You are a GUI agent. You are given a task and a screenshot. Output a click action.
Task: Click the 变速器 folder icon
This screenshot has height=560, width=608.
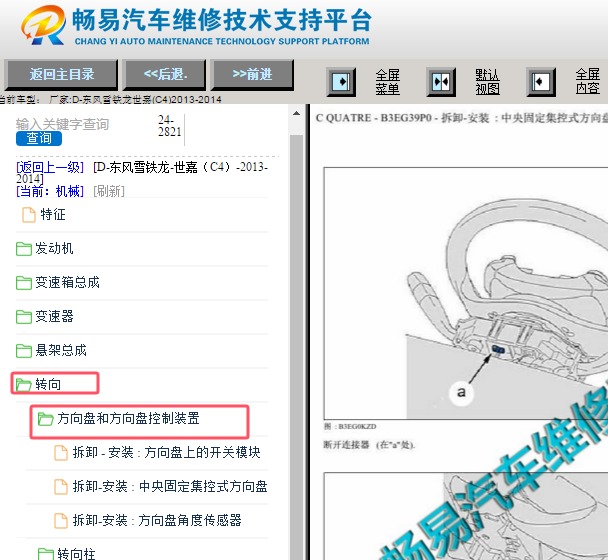[24, 317]
